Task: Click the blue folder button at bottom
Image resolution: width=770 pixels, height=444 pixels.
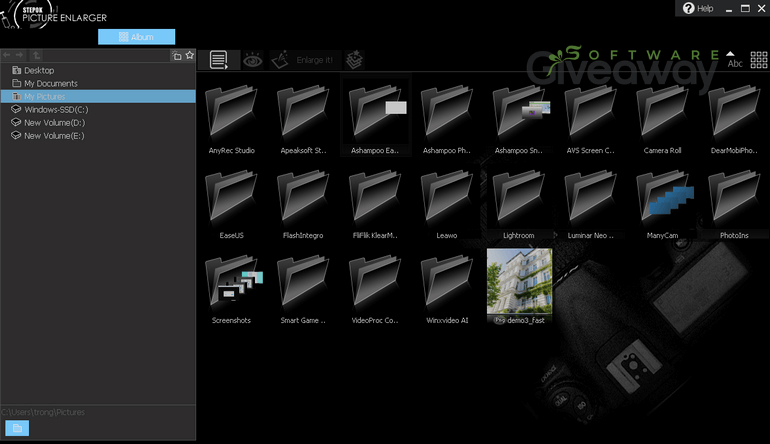Action: tap(17, 428)
